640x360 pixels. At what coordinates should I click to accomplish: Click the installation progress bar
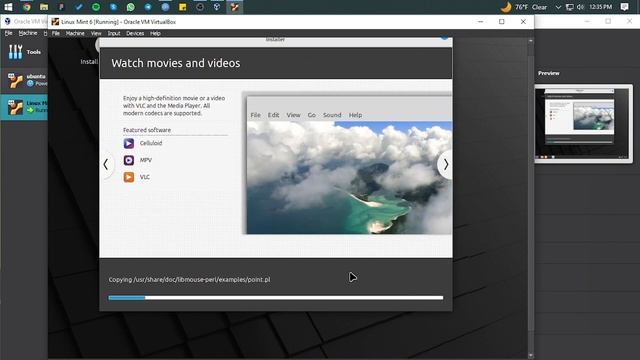pos(276,298)
